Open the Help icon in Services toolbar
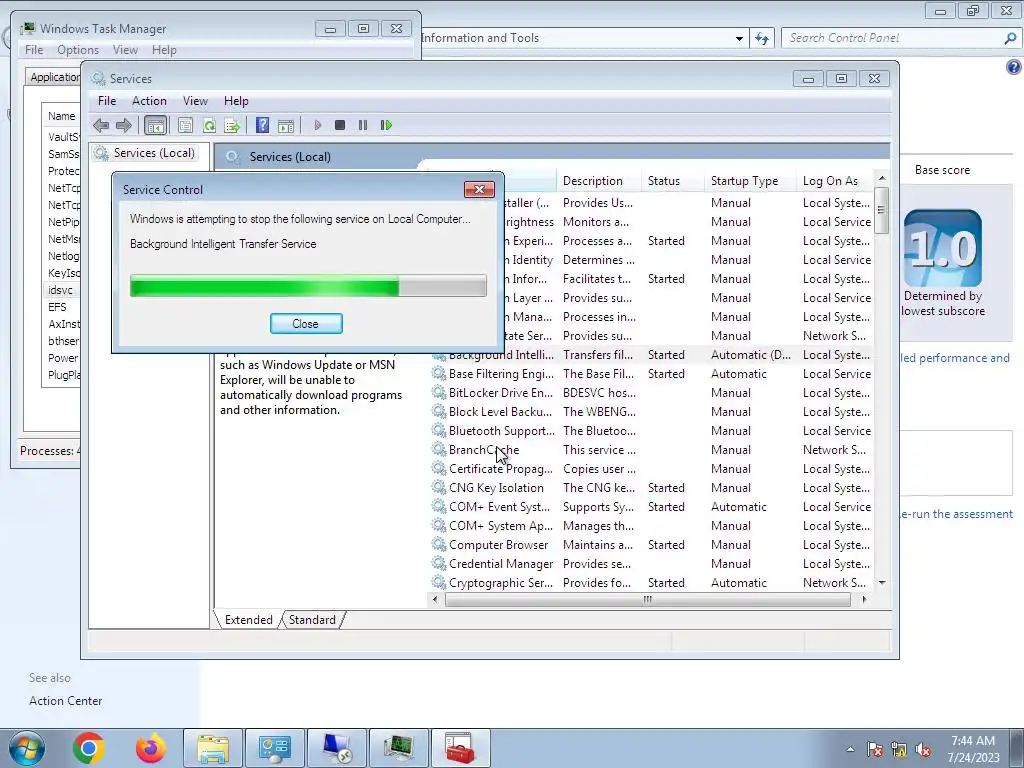Screen dimensions: 1024x768 click(x=262, y=125)
